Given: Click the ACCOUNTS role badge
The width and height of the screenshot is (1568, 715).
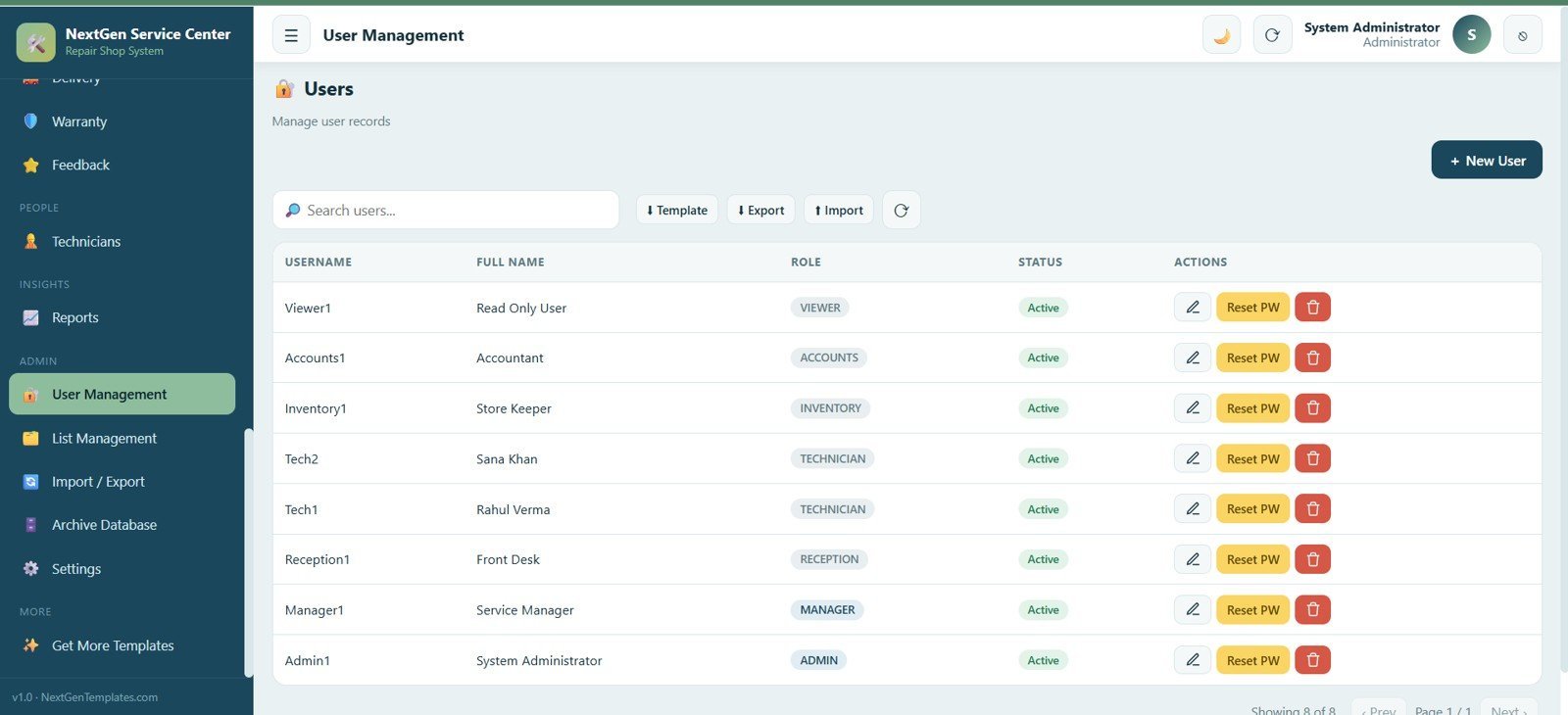Looking at the screenshot, I should [x=828, y=357].
